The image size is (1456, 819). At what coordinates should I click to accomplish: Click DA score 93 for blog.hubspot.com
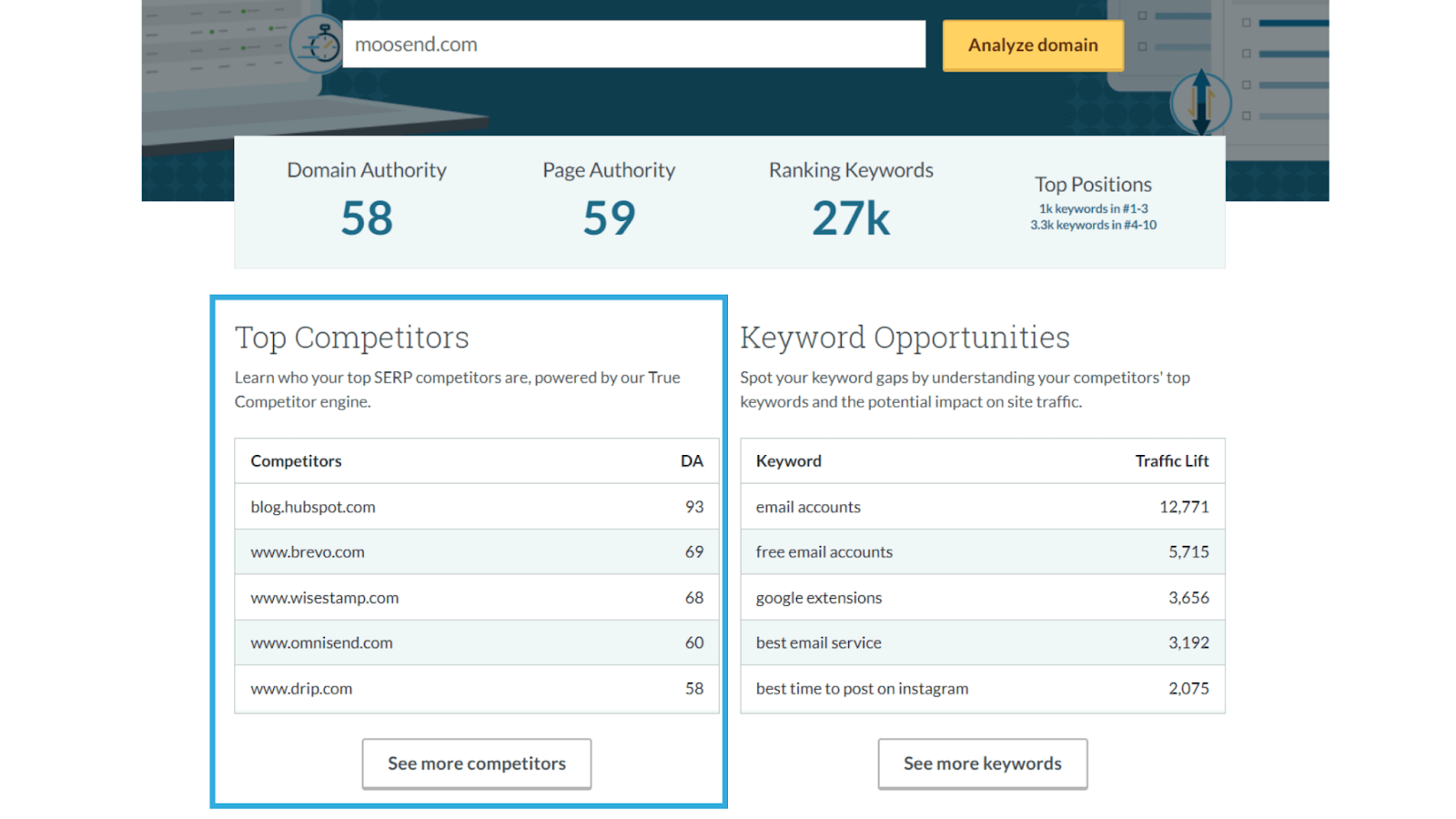[694, 507]
